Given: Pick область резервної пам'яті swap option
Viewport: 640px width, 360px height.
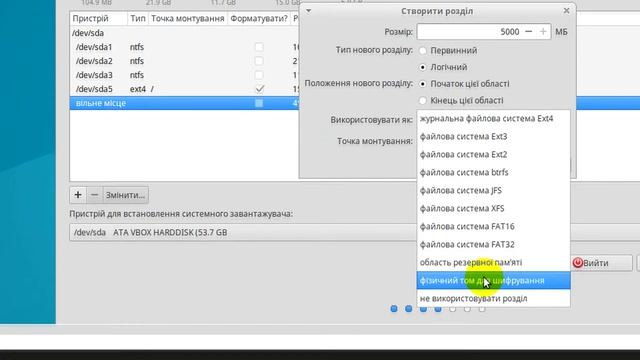Looking at the screenshot, I should pos(493,262).
